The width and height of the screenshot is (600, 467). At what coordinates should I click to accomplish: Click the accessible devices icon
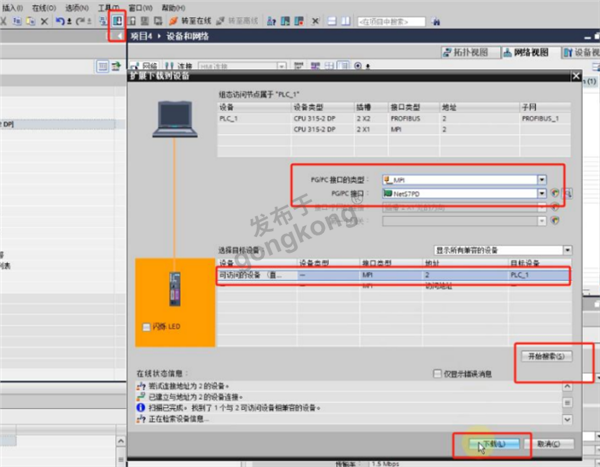pos(271,21)
